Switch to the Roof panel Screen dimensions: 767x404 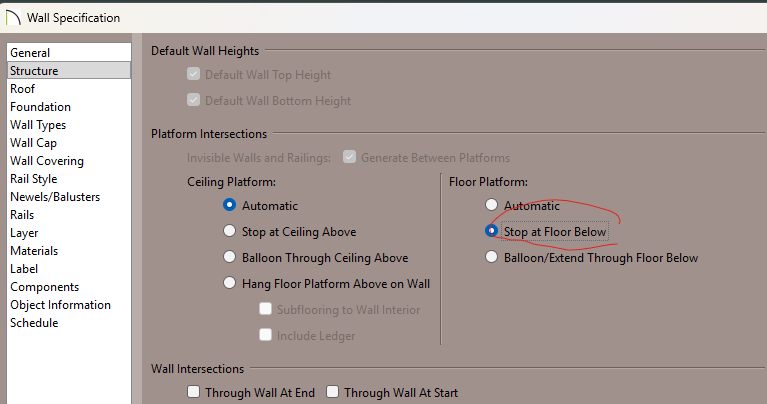pyautogui.click(x=23, y=89)
